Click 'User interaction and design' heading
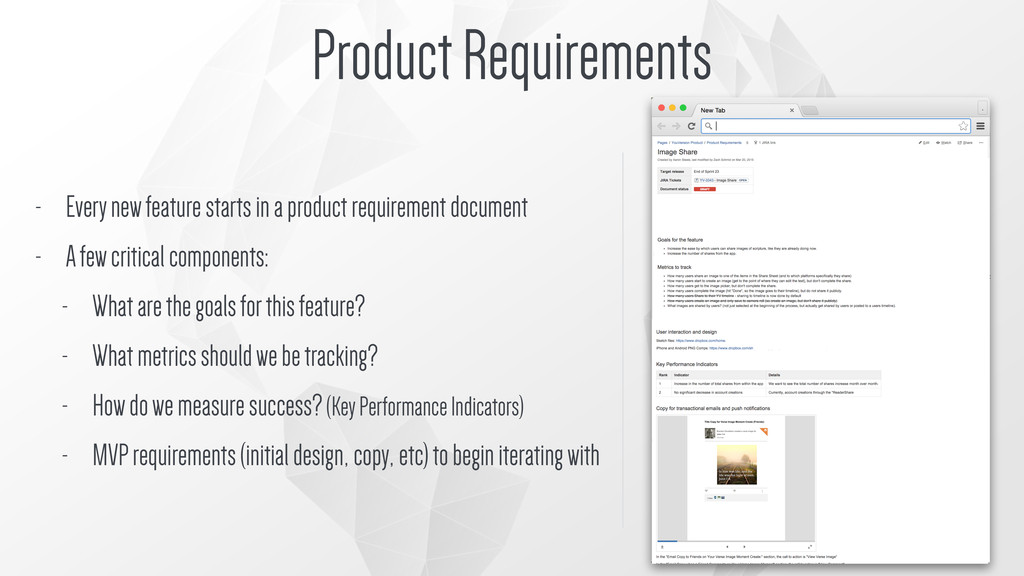The image size is (1024, 576). click(686, 332)
